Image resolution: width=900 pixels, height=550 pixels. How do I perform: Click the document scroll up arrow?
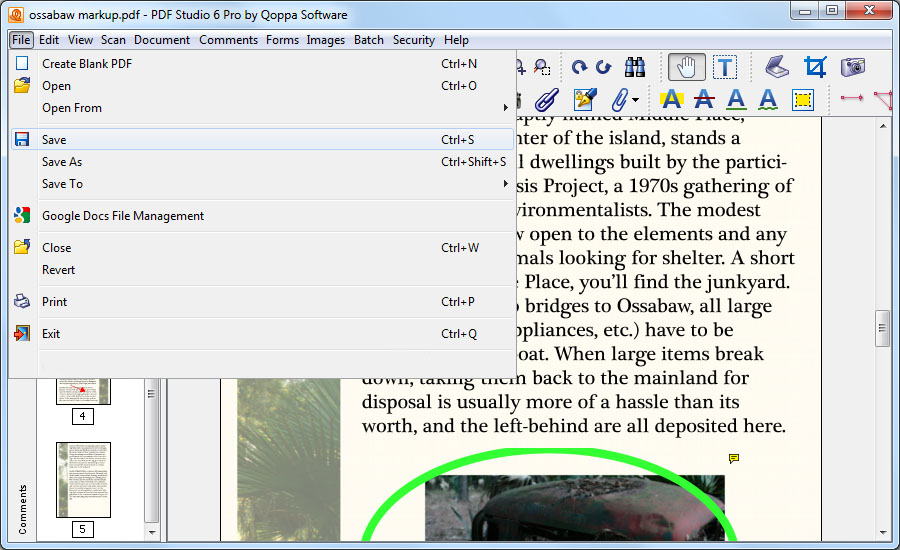(x=883, y=125)
